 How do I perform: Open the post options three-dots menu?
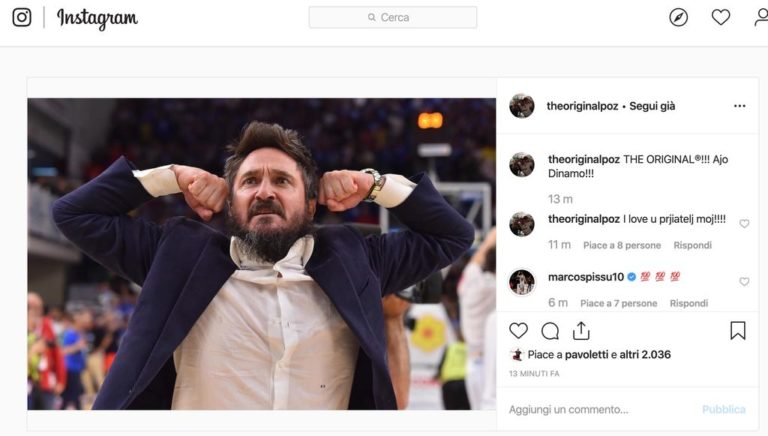(739, 106)
